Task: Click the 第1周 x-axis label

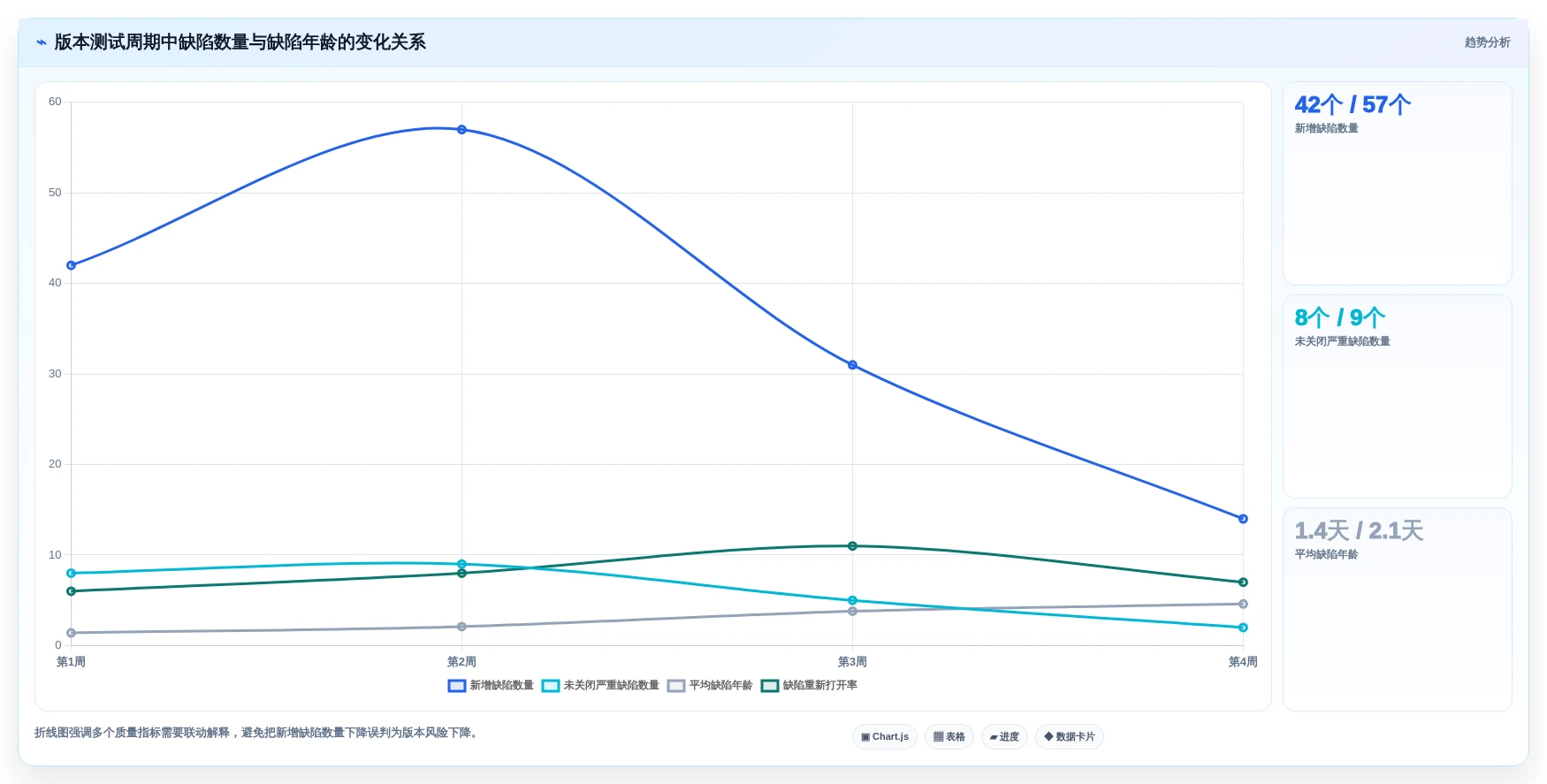Action: (71, 662)
